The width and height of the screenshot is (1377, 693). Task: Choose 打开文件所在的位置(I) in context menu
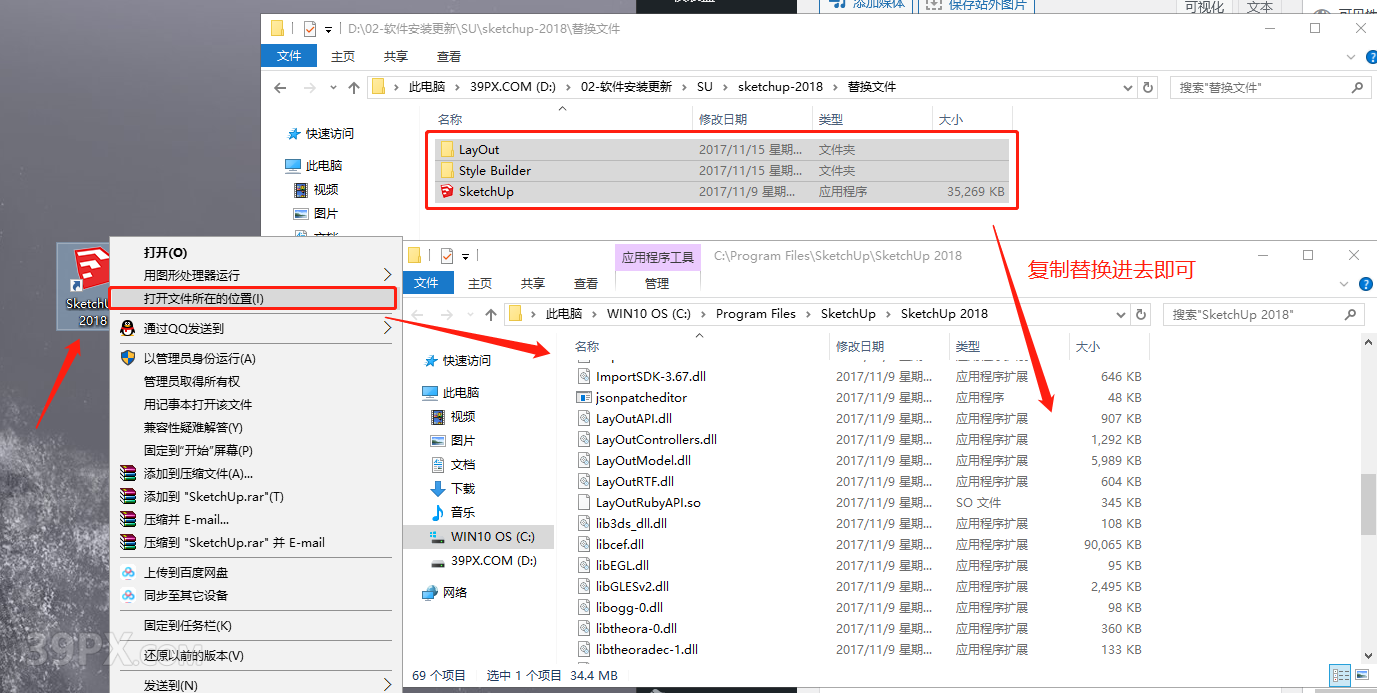click(204, 298)
